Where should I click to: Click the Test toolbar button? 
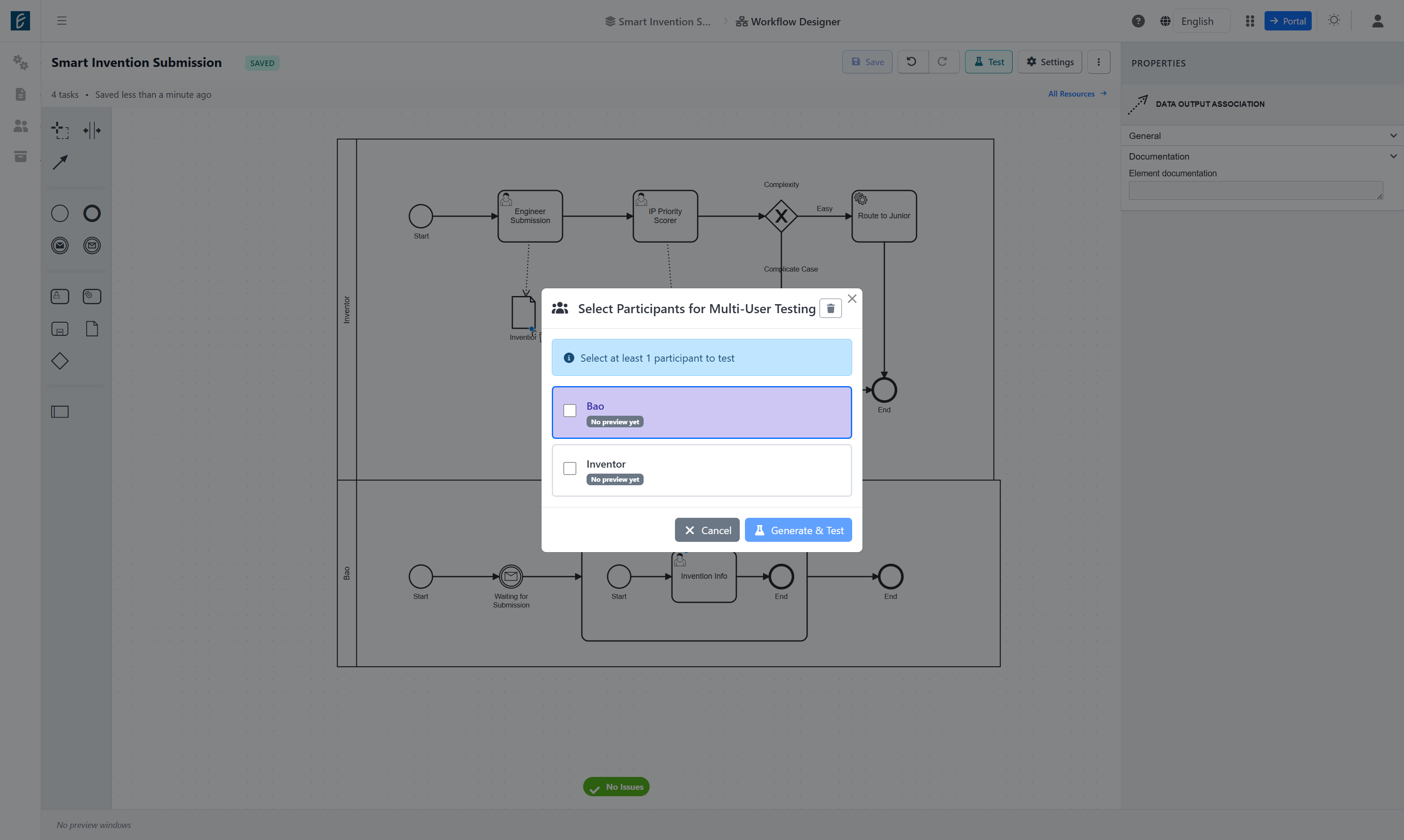[x=989, y=62]
